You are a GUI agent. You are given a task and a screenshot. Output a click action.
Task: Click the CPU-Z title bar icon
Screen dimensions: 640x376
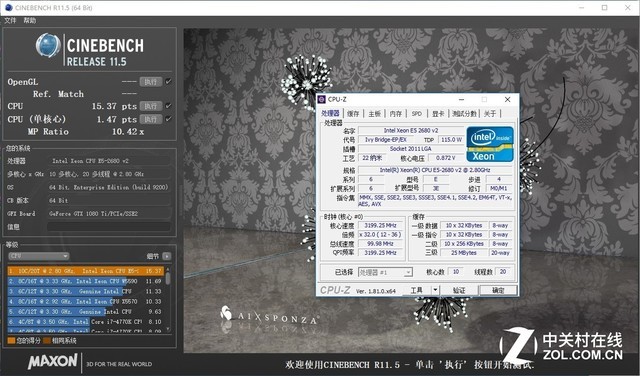[x=322, y=99]
